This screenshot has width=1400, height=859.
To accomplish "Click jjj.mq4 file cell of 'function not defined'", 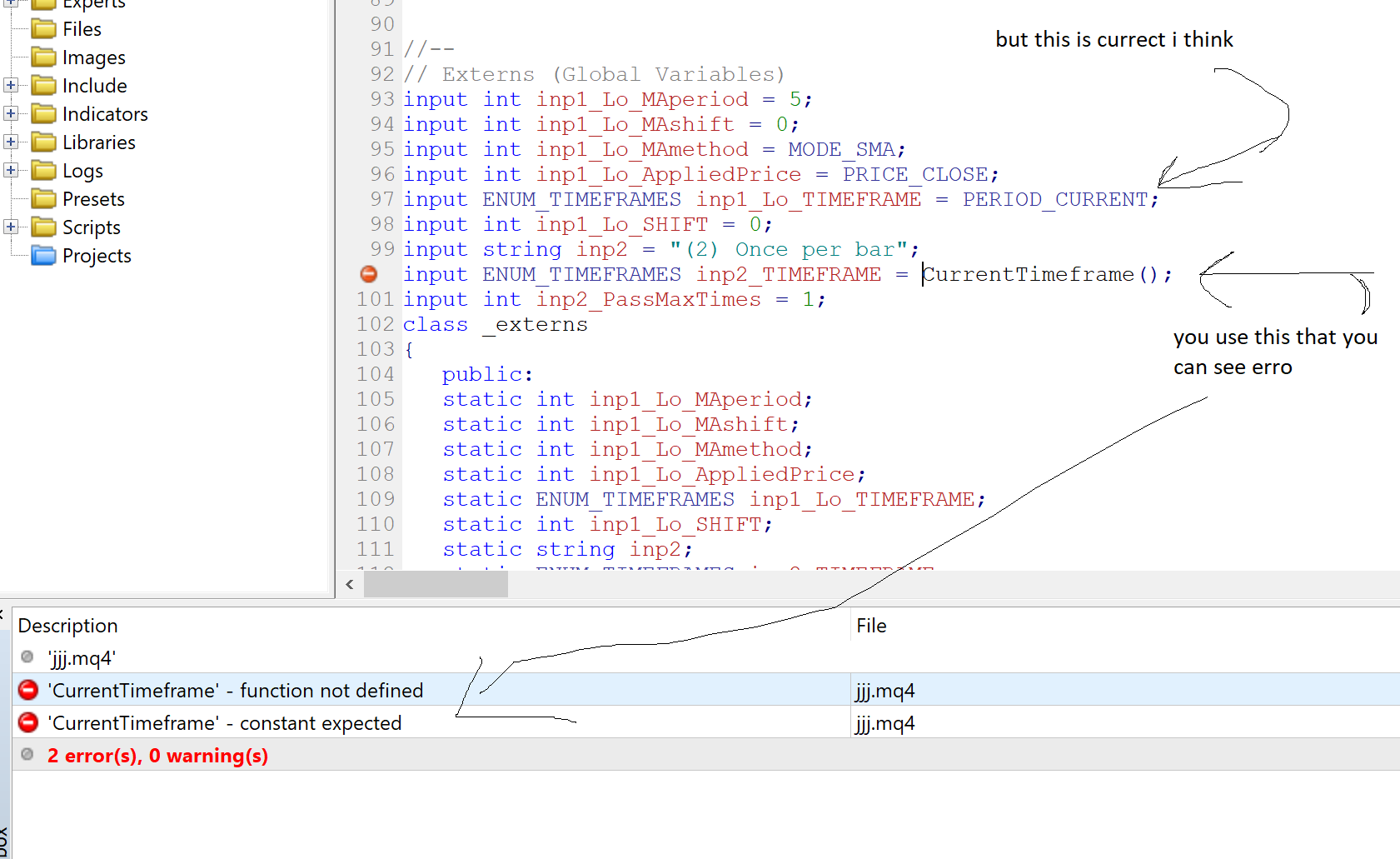I will (884, 691).
